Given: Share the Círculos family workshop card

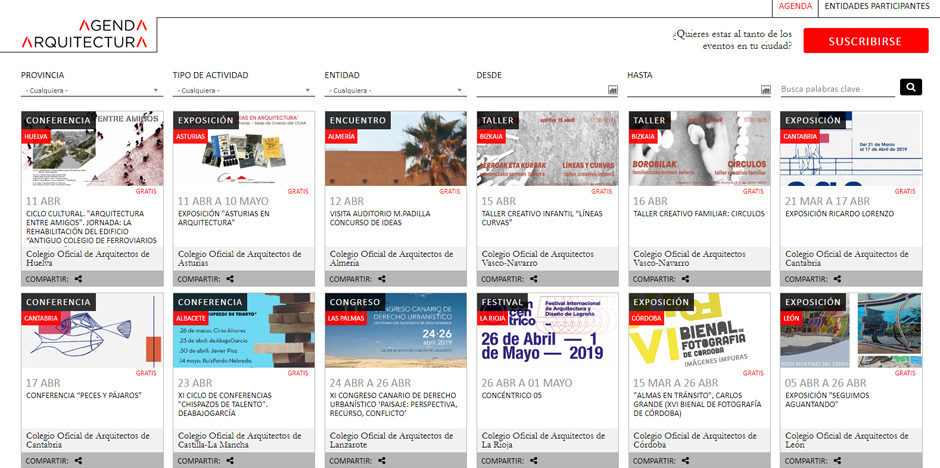Looking at the screenshot, I should coord(685,279).
